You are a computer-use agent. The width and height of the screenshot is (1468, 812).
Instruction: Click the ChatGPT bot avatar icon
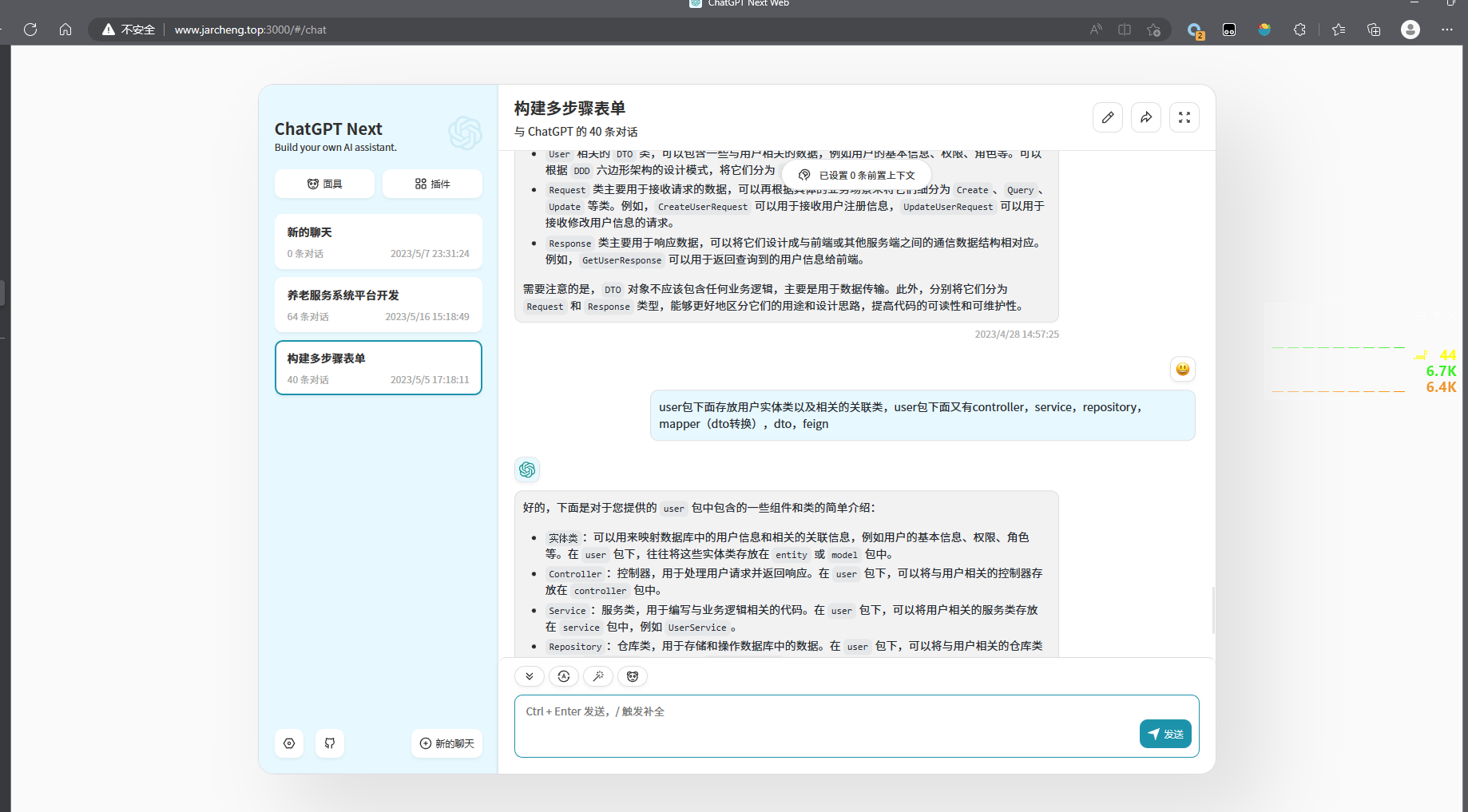(x=527, y=469)
